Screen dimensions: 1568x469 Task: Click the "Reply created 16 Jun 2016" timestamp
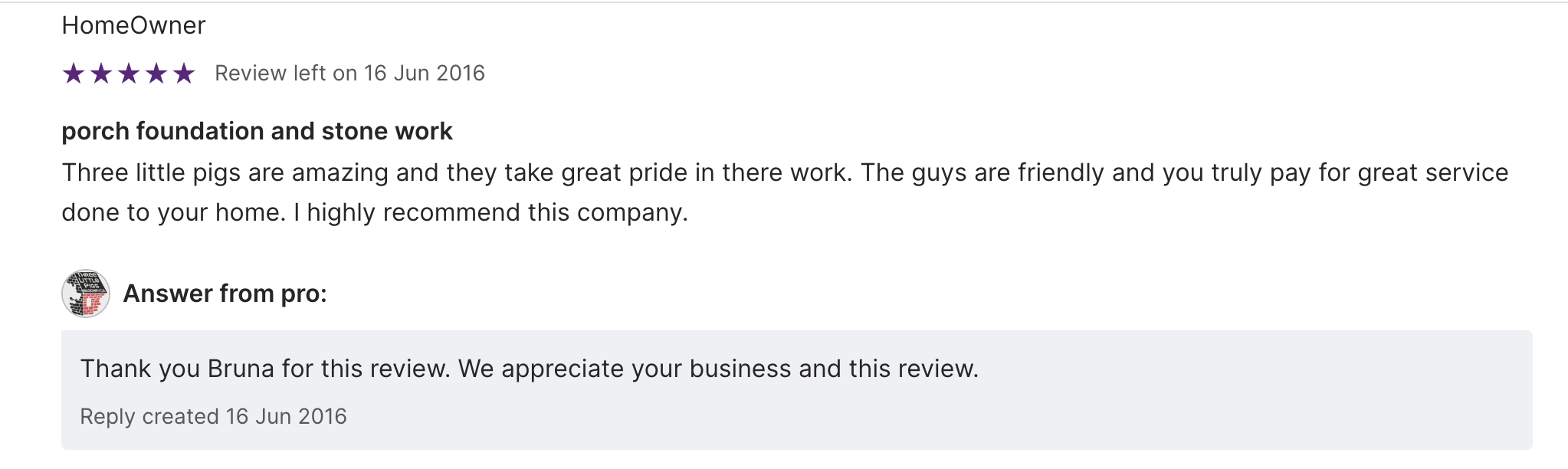[x=213, y=417]
